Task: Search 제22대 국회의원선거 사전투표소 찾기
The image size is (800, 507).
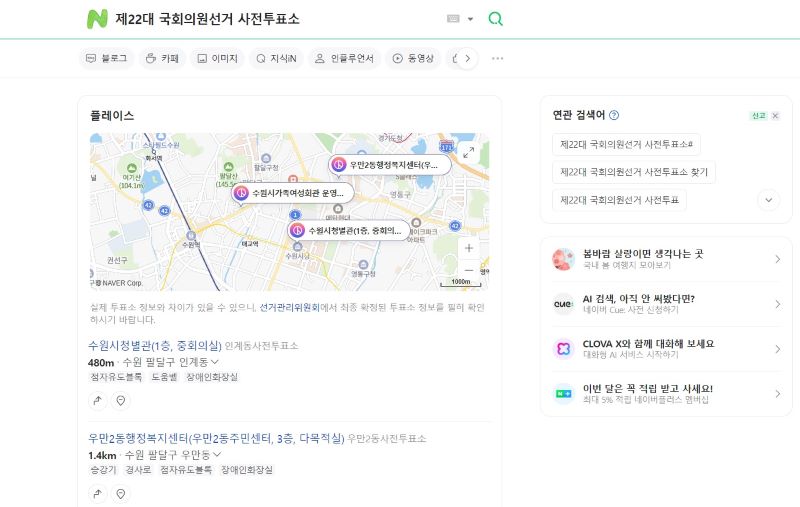Action: pyautogui.click(x=634, y=172)
